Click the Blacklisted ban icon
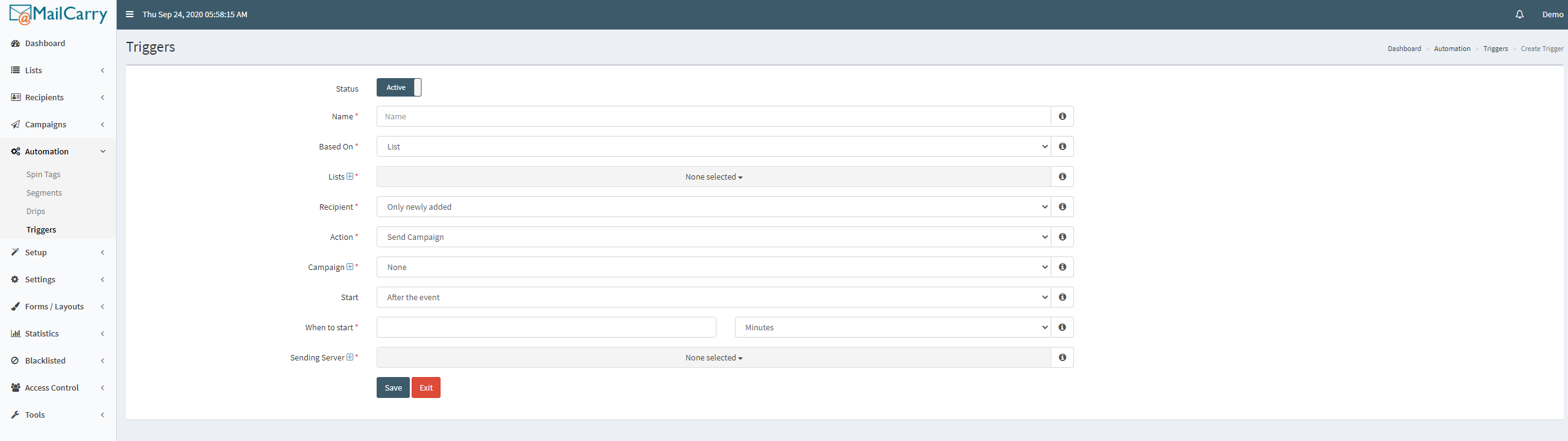Viewport: 1568px width, 441px height. click(x=15, y=360)
